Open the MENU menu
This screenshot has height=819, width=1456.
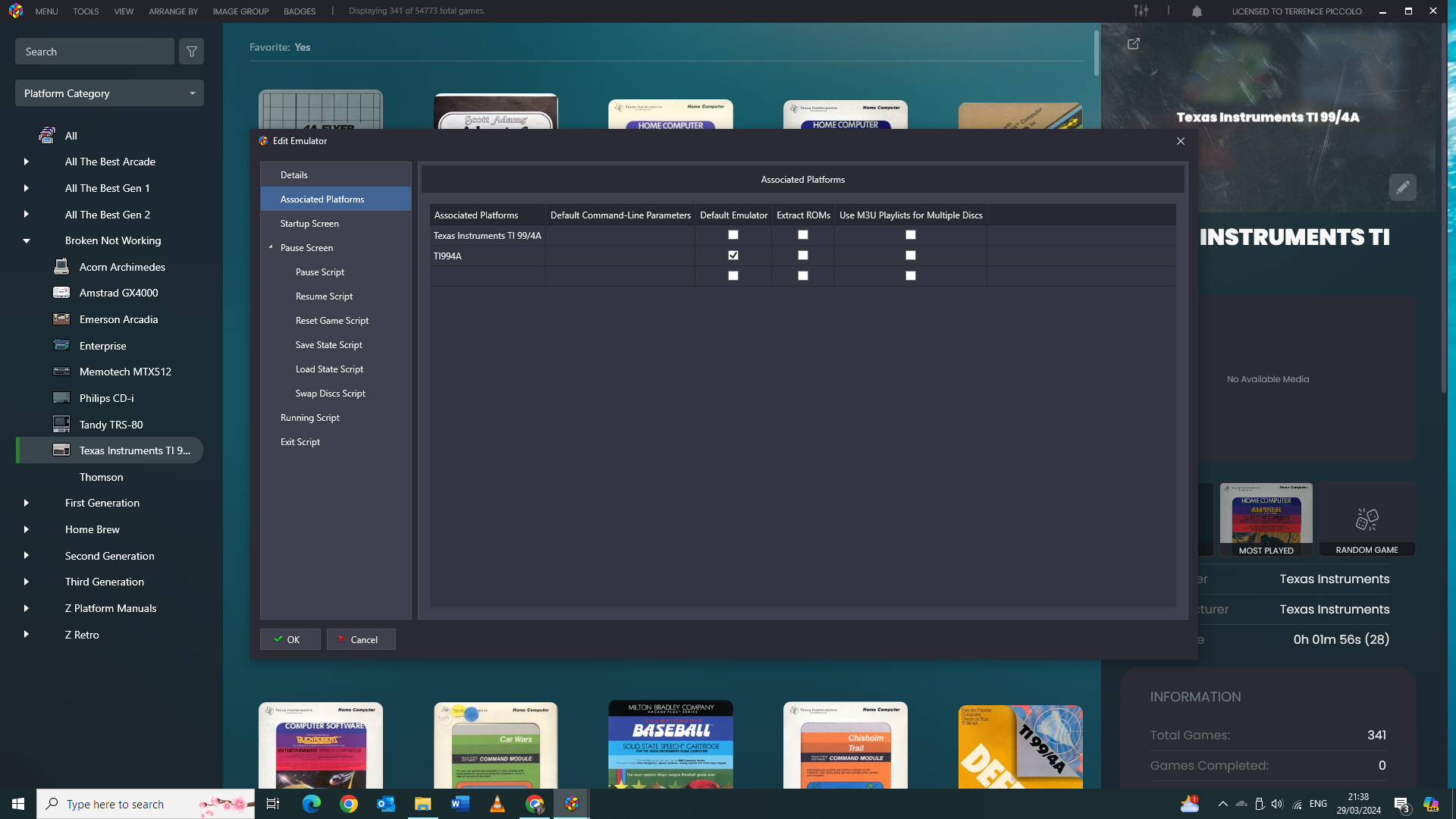(46, 11)
